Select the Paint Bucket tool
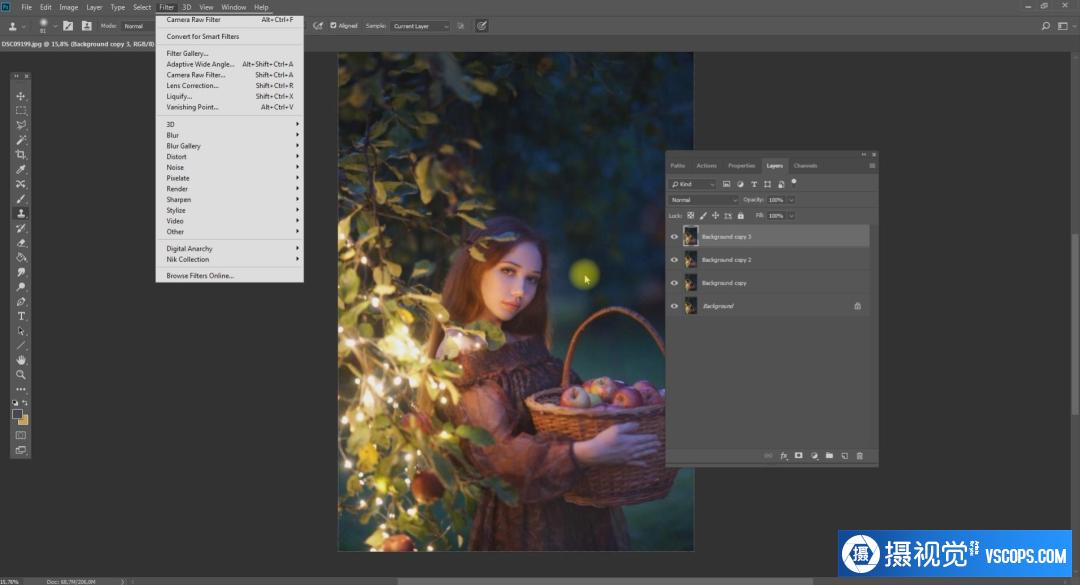The height and width of the screenshot is (585, 1080). (x=21, y=258)
